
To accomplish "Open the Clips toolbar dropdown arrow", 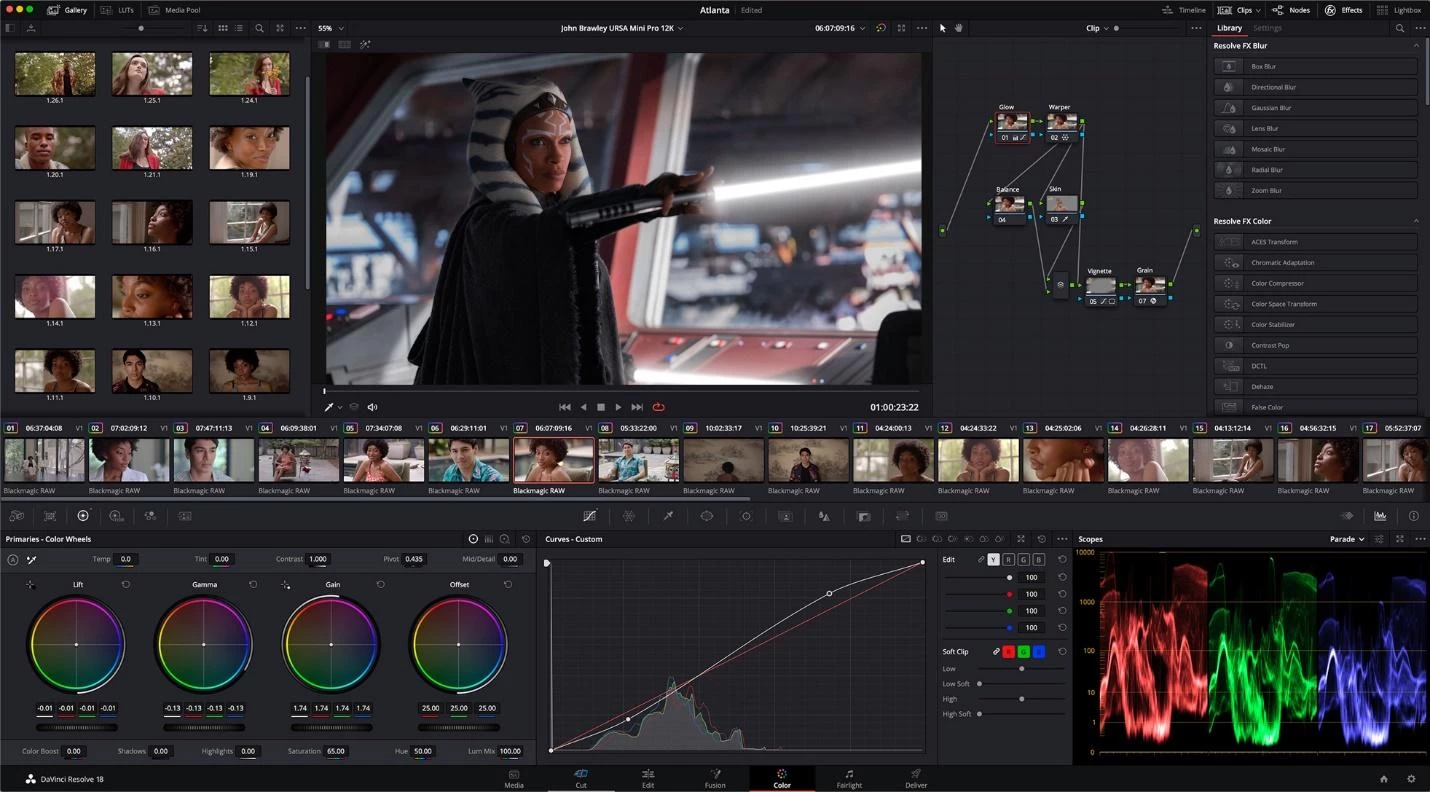I will tap(1260, 10).
